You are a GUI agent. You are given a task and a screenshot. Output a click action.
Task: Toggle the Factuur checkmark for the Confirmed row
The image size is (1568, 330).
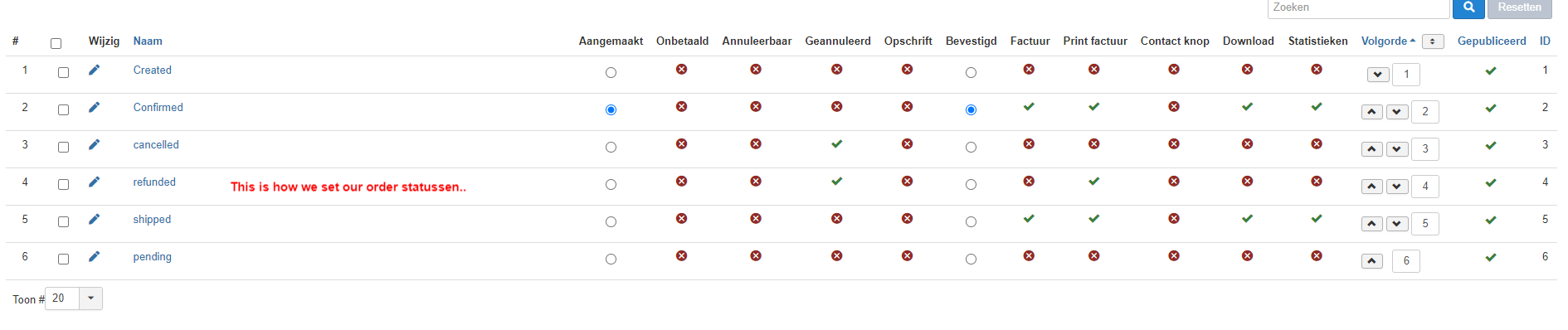[1029, 107]
